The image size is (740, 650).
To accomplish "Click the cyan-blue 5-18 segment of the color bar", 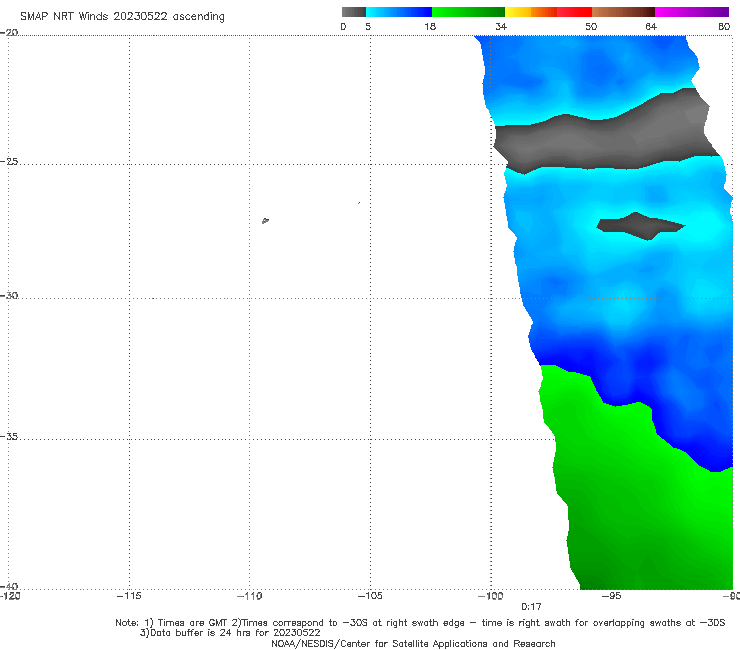I will tap(399, 12).
